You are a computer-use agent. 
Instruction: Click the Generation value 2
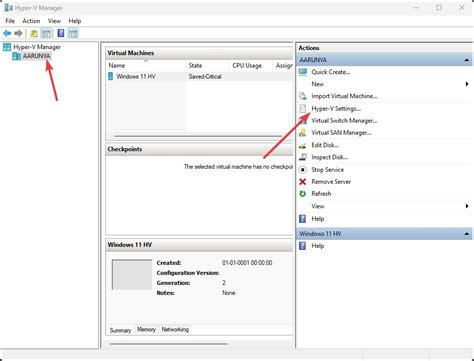click(224, 283)
